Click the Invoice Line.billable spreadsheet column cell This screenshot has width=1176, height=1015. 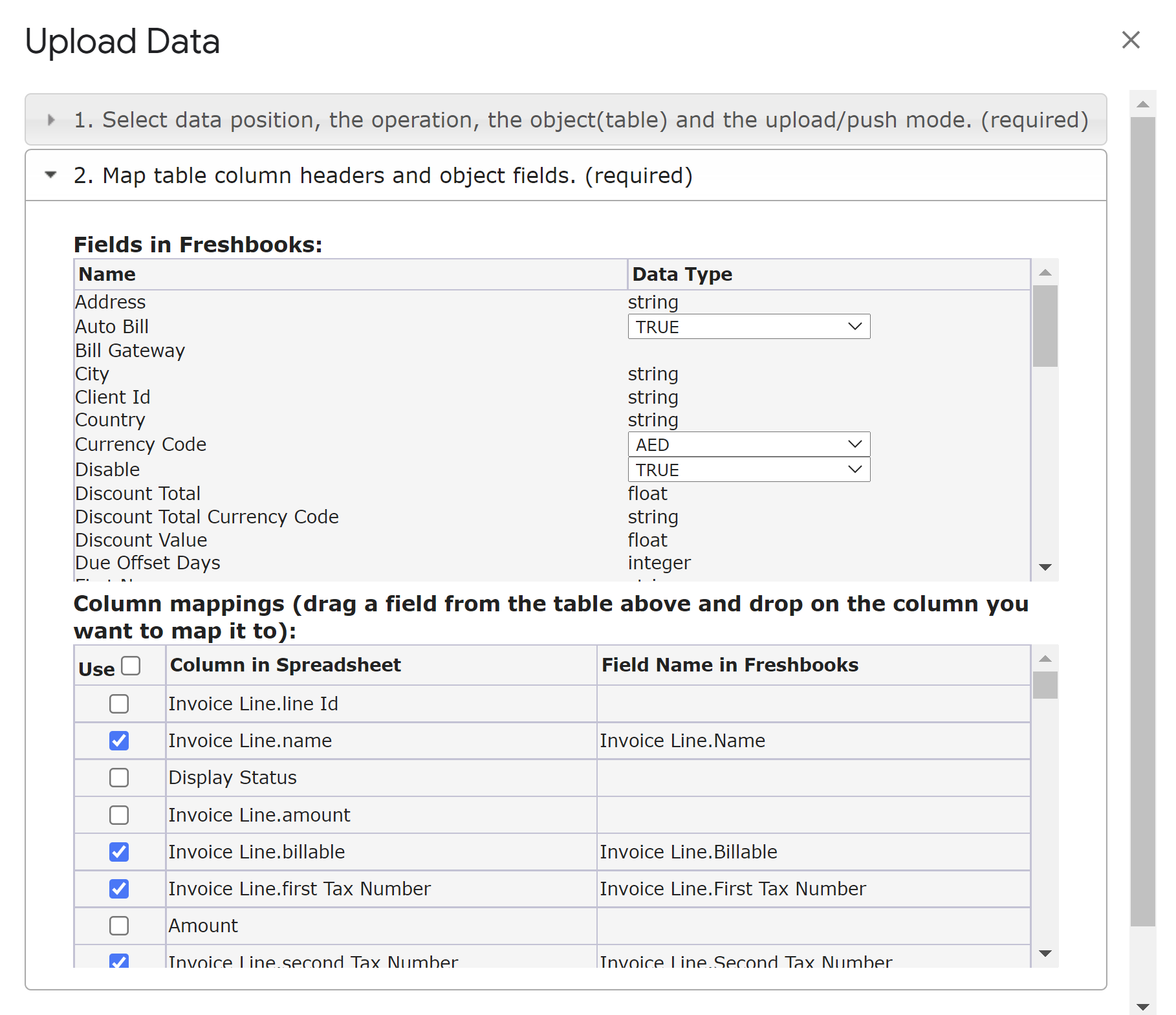[381, 852]
